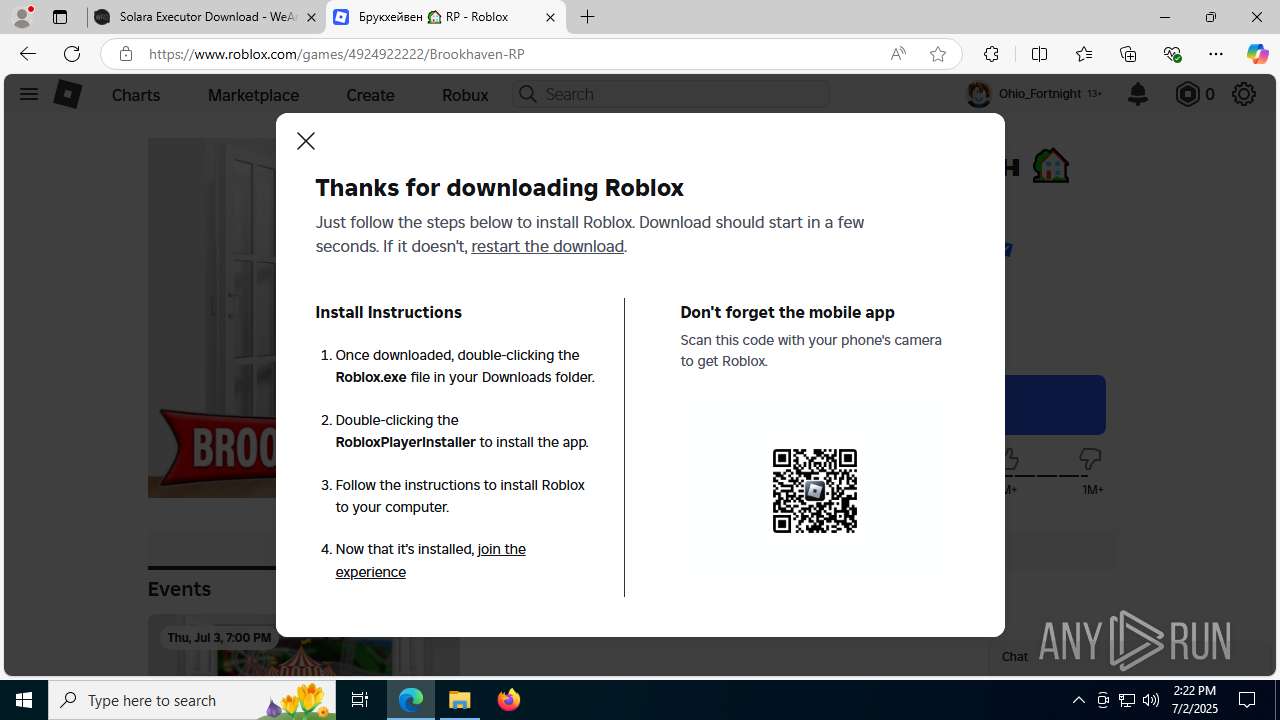Click the thumbs up like icon
The height and width of the screenshot is (720, 1280).
click(x=1008, y=459)
